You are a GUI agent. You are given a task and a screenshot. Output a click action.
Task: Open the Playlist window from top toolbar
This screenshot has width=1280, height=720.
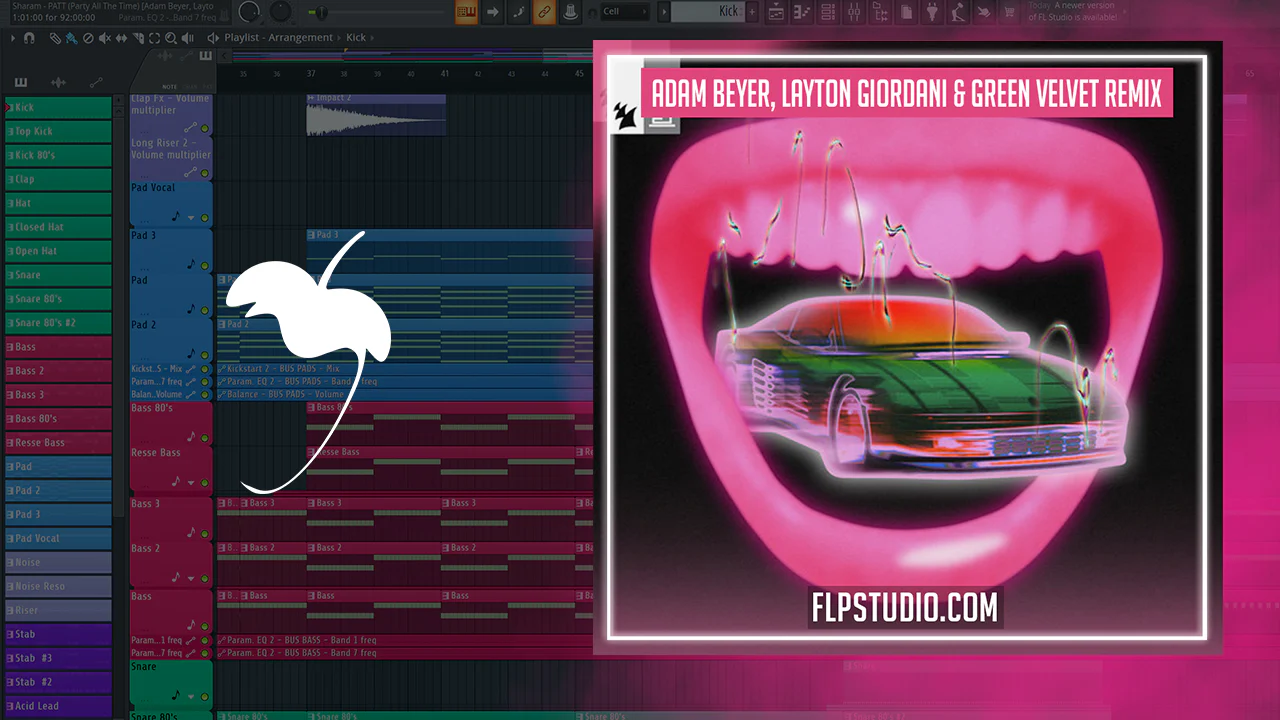[777, 12]
